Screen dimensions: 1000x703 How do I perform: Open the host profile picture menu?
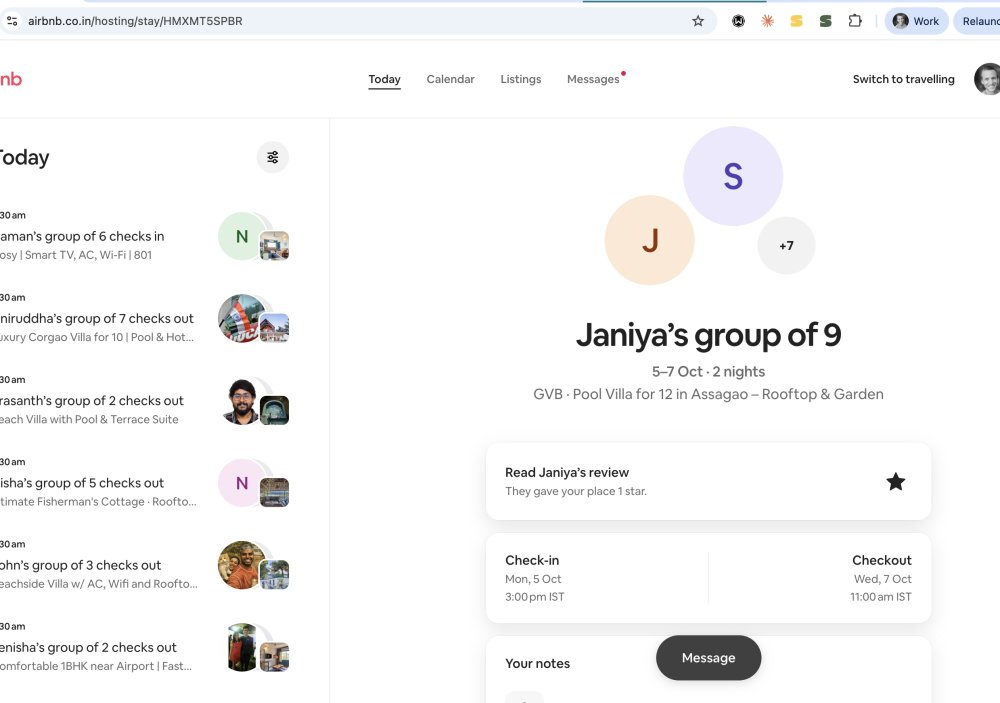pyautogui.click(x=987, y=79)
